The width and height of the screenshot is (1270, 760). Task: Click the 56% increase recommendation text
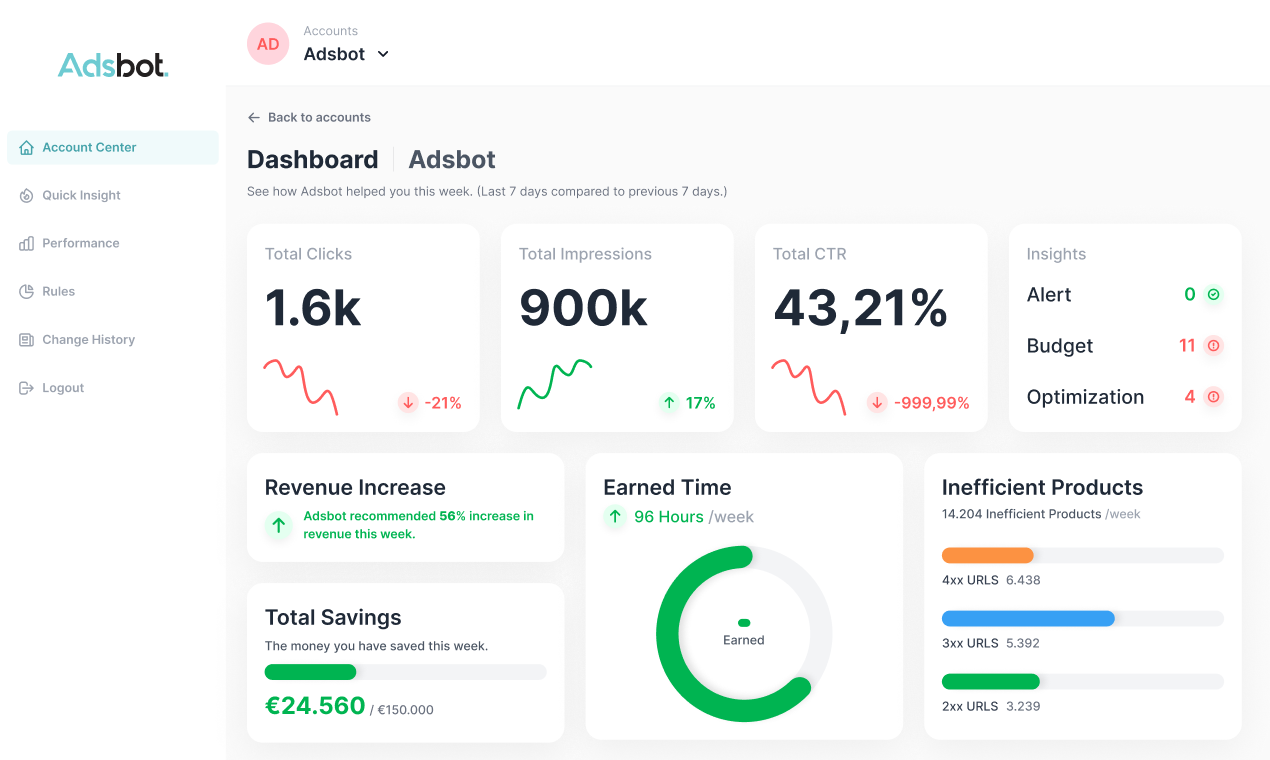click(x=419, y=525)
